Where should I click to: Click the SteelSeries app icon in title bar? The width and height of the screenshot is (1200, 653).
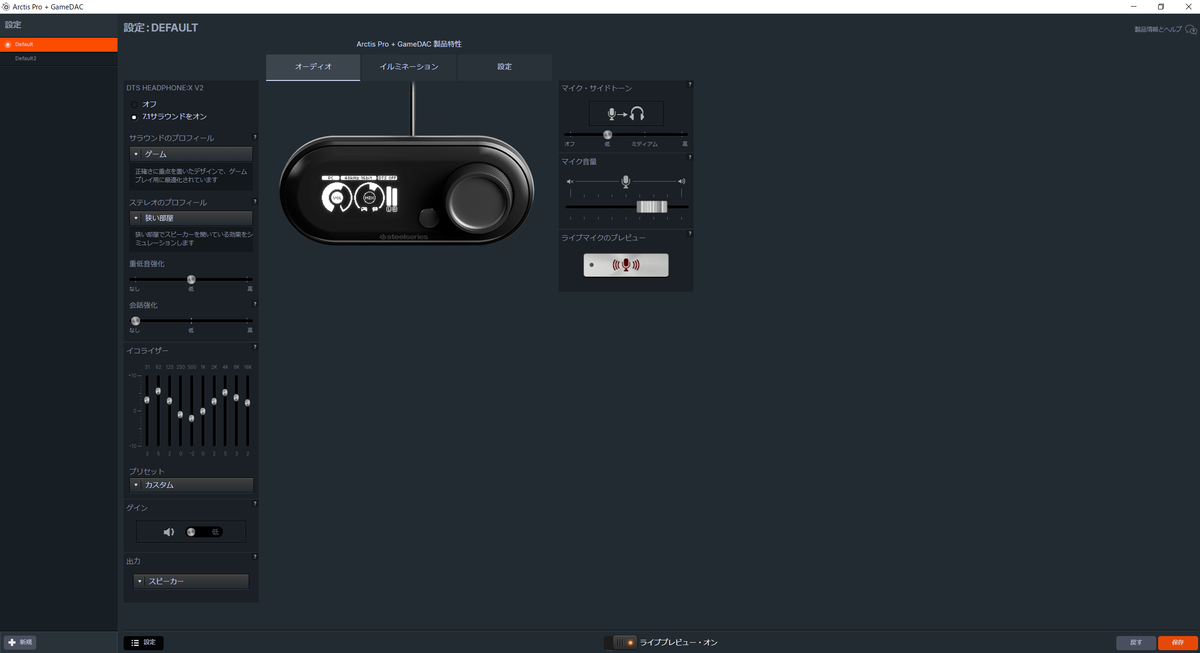(x=6, y=6)
